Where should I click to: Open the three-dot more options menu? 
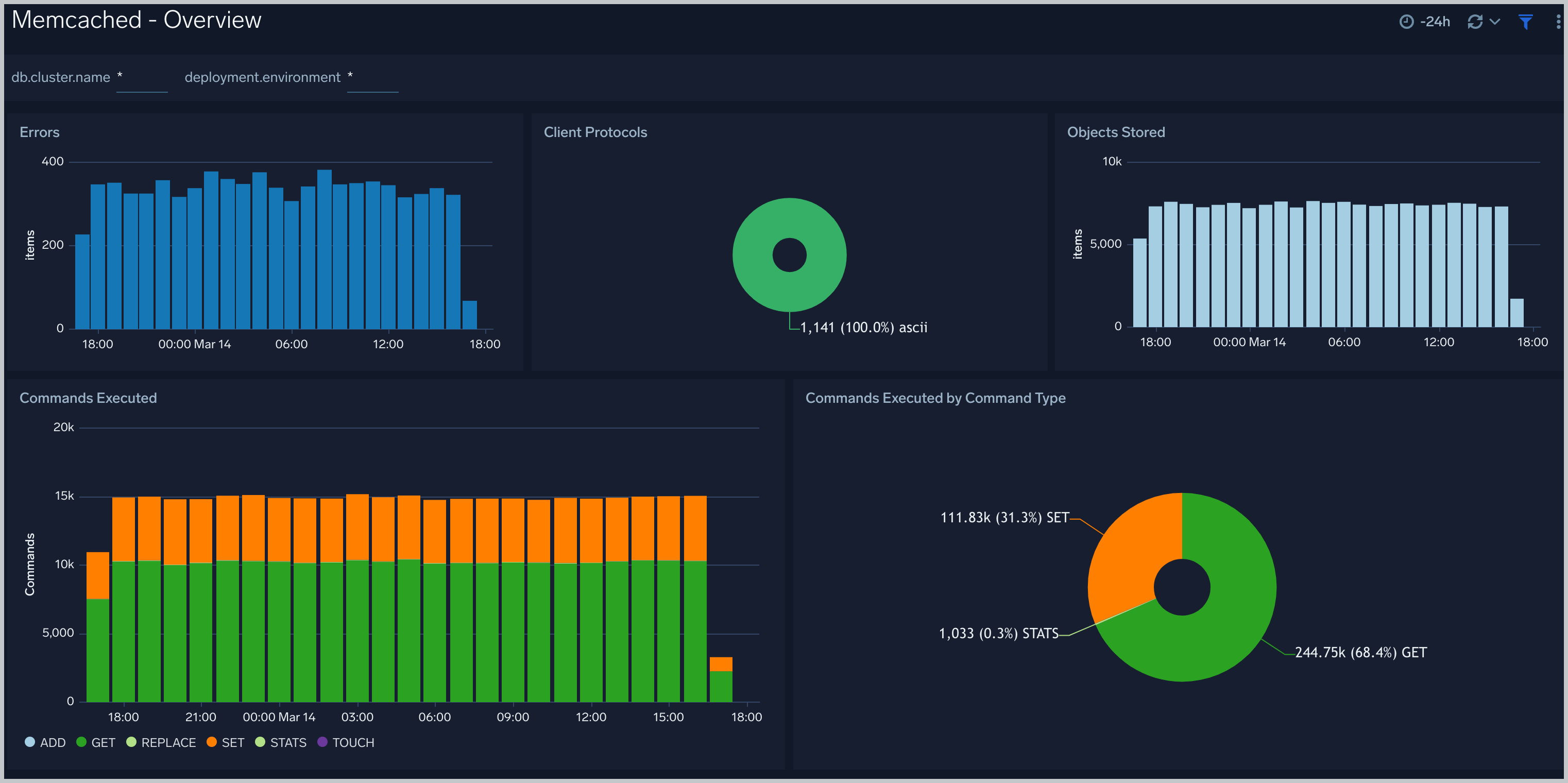(x=1558, y=22)
